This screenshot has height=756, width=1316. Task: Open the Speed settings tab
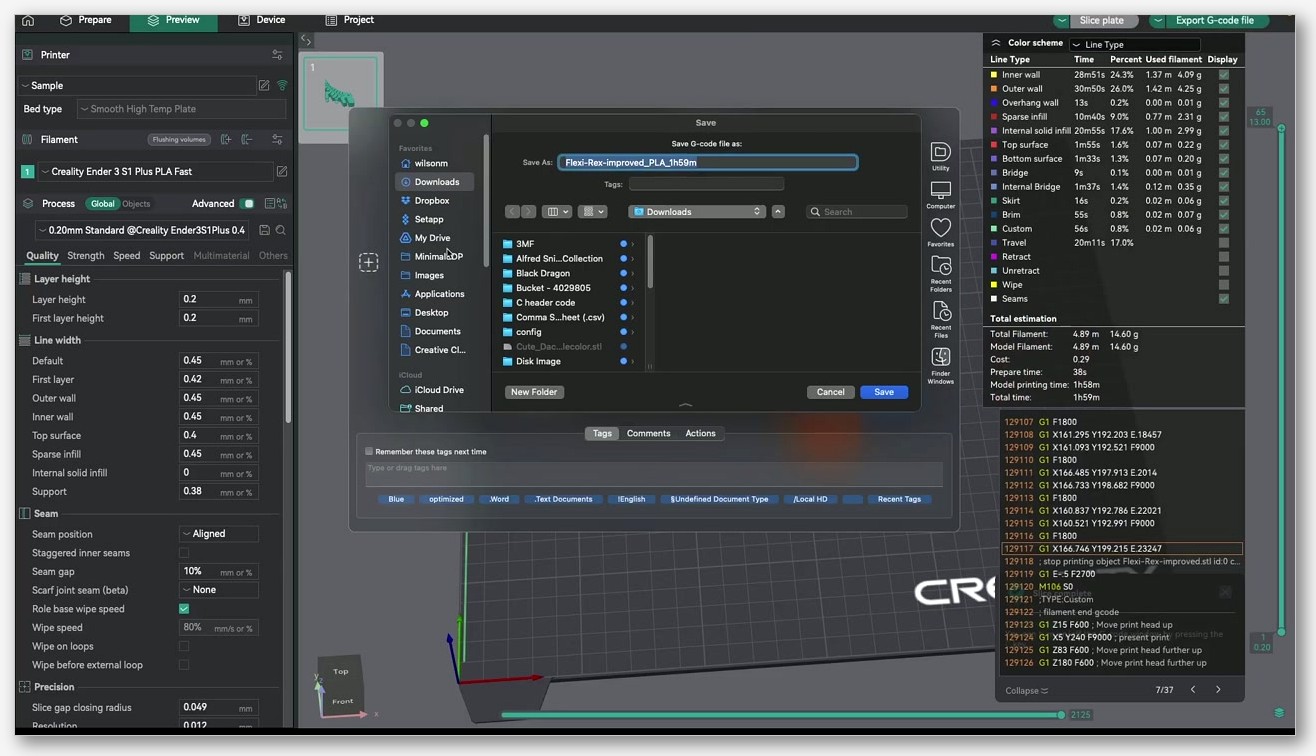pos(127,256)
